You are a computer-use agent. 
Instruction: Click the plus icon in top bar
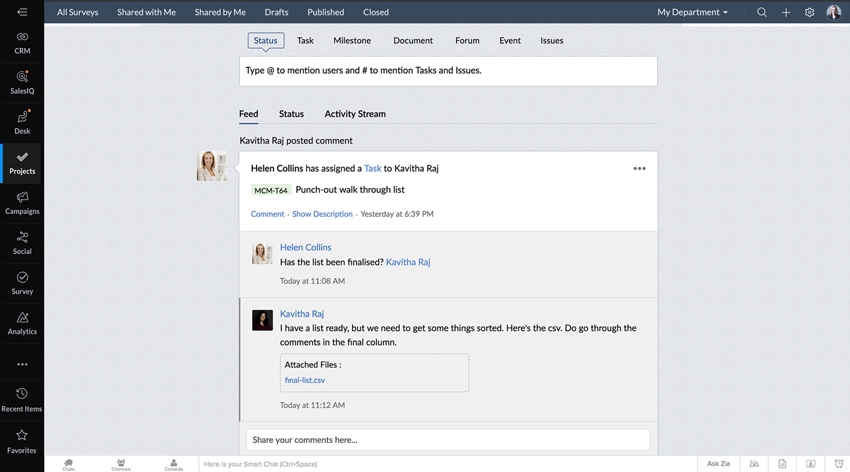(x=786, y=12)
